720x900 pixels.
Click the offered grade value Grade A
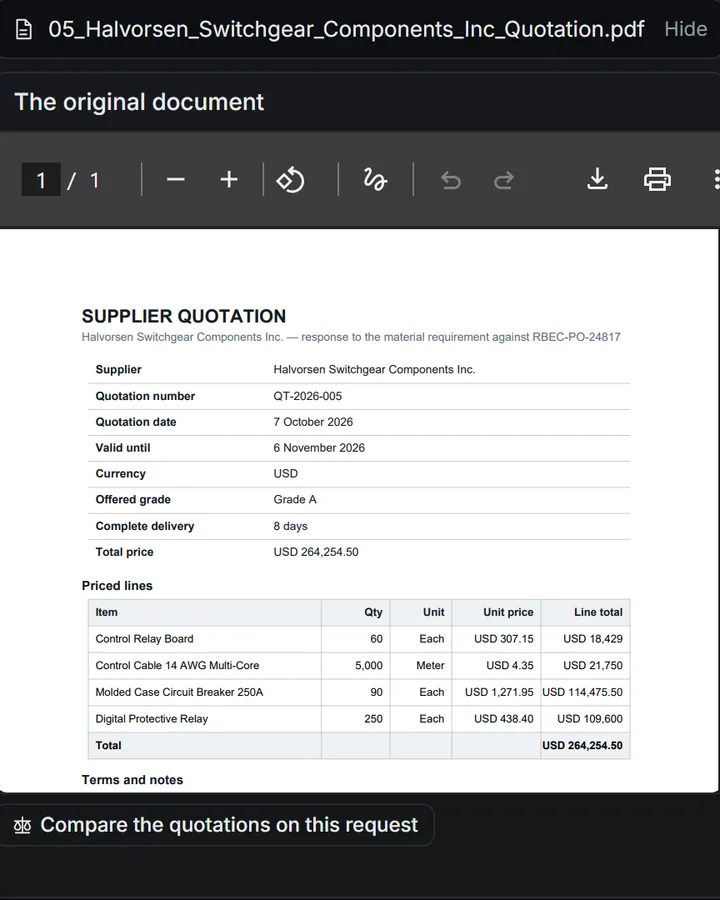[x=295, y=499]
